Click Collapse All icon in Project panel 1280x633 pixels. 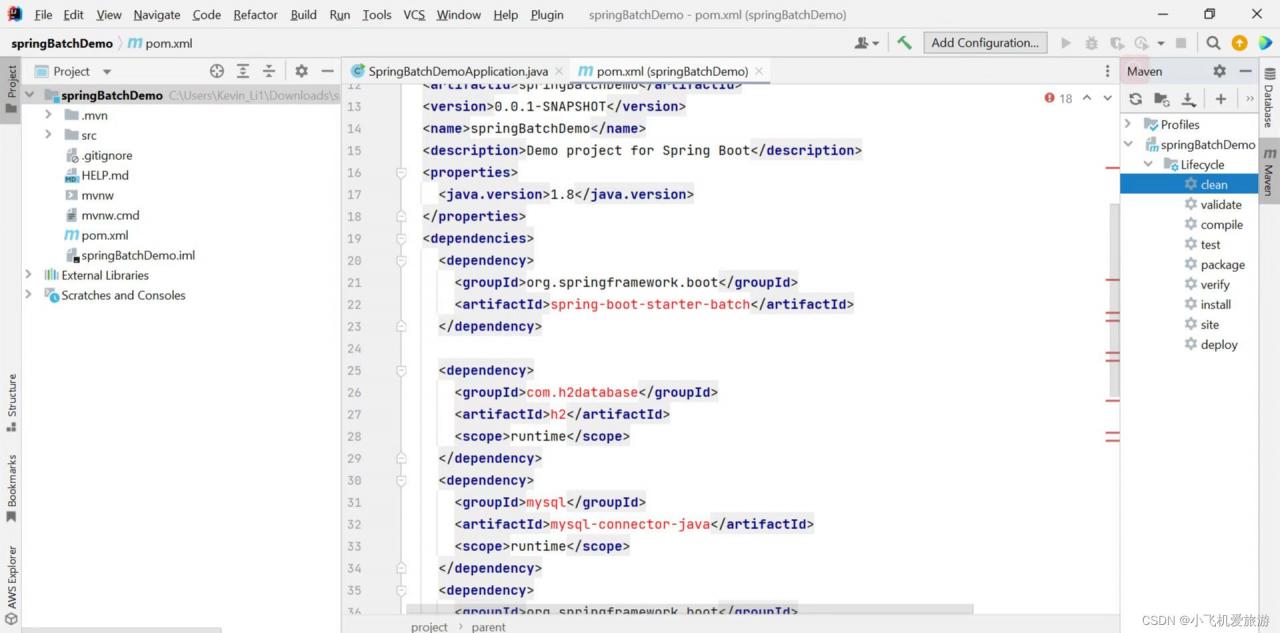point(269,71)
